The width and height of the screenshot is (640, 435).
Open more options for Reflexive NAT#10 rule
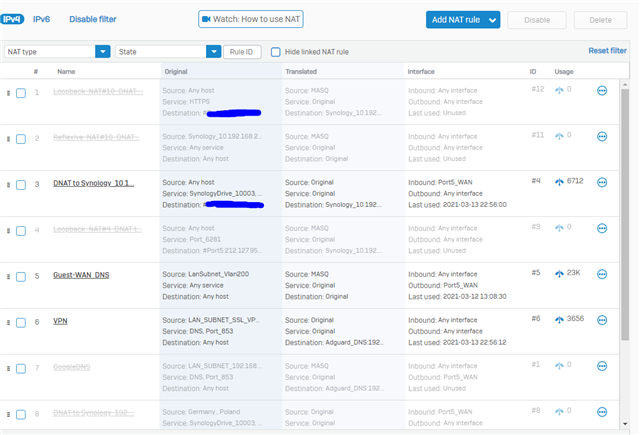(x=602, y=136)
